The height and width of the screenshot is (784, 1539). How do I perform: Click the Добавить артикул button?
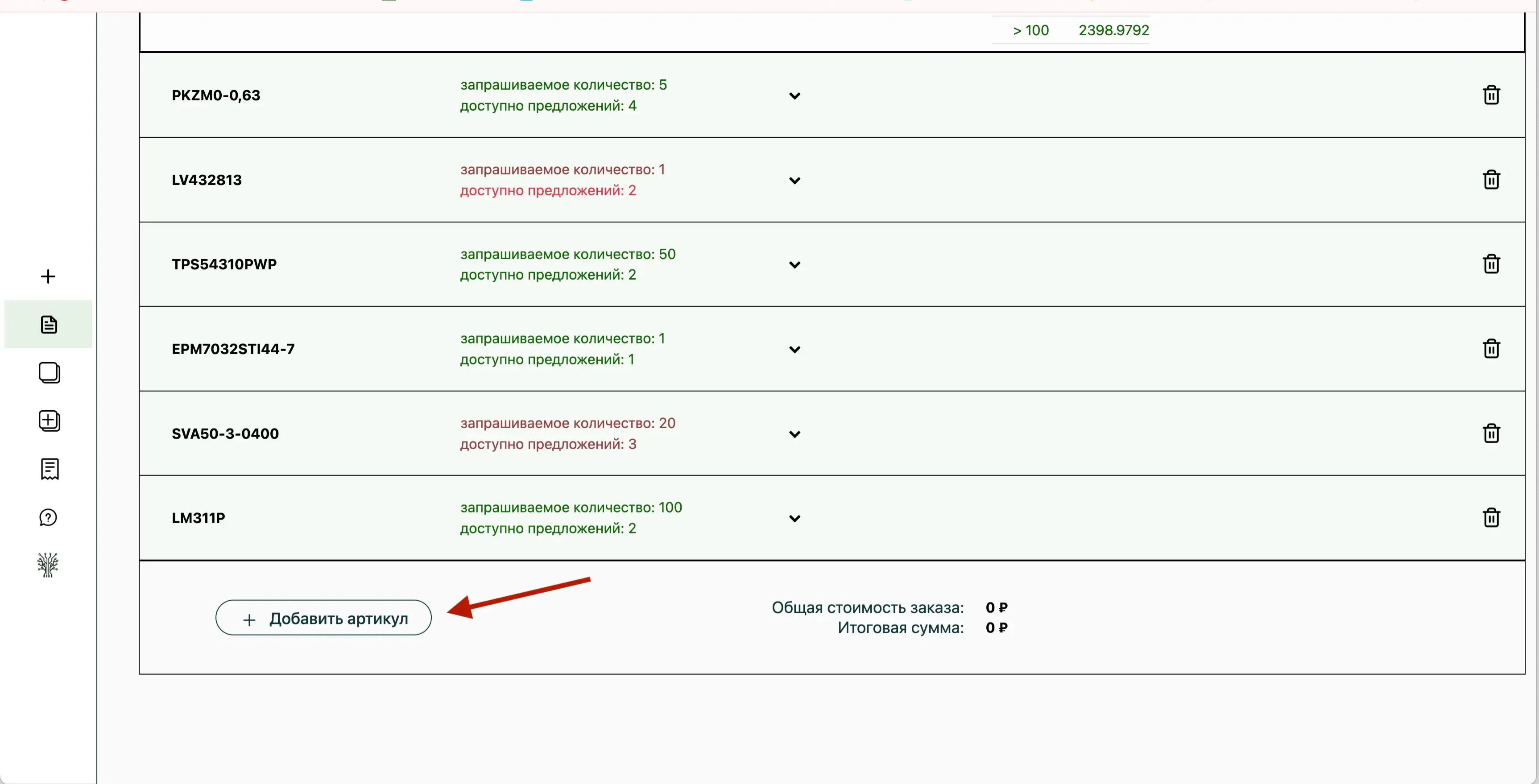pyautogui.click(x=323, y=618)
